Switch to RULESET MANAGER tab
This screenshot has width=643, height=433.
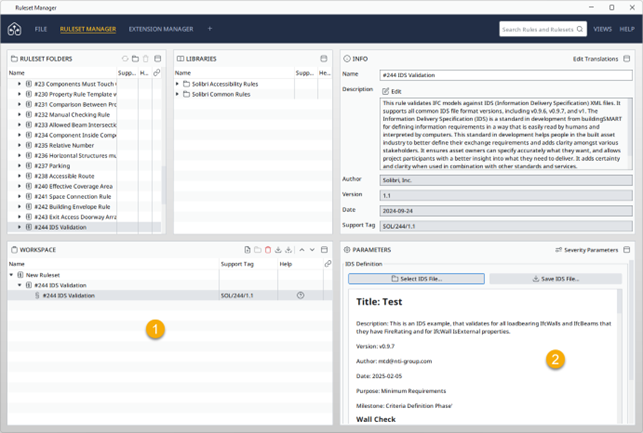pyautogui.click(x=88, y=29)
